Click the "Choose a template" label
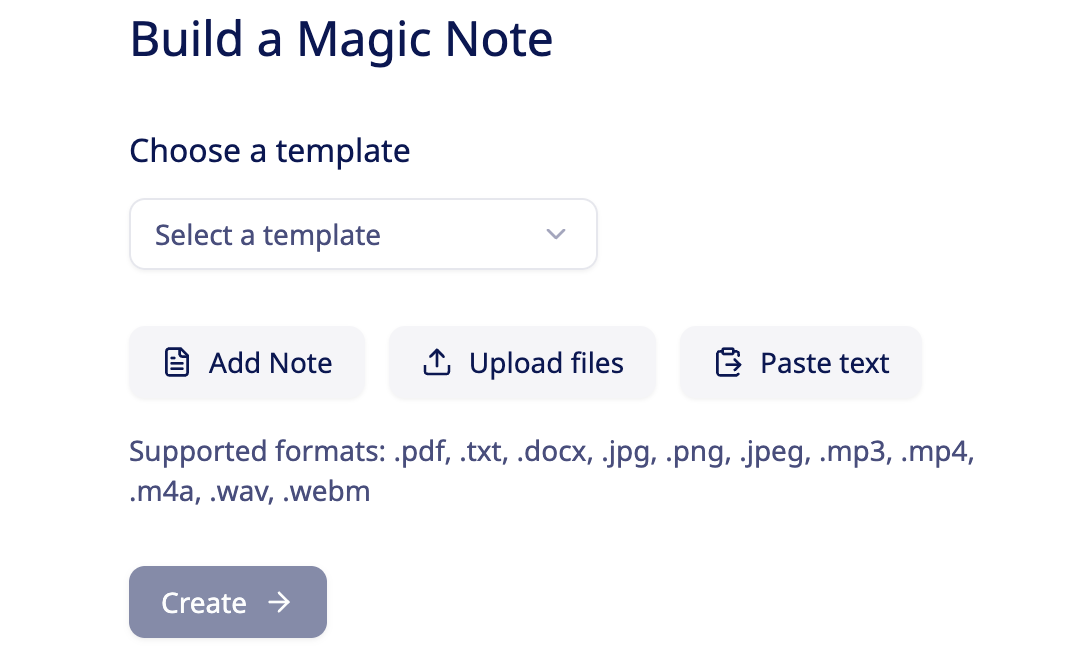This screenshot has height=666, width=1084. pyautogui.click(x=270, y=151)
